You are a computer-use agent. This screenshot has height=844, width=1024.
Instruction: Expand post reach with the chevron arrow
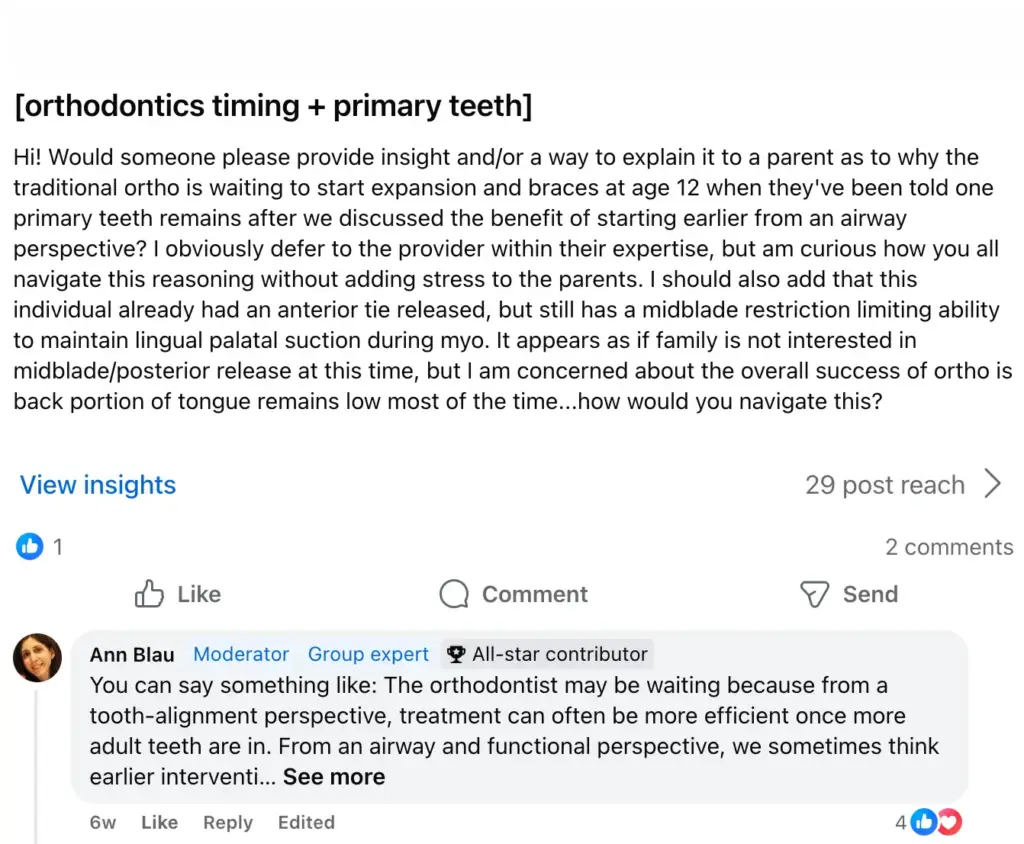click(993, 484)
